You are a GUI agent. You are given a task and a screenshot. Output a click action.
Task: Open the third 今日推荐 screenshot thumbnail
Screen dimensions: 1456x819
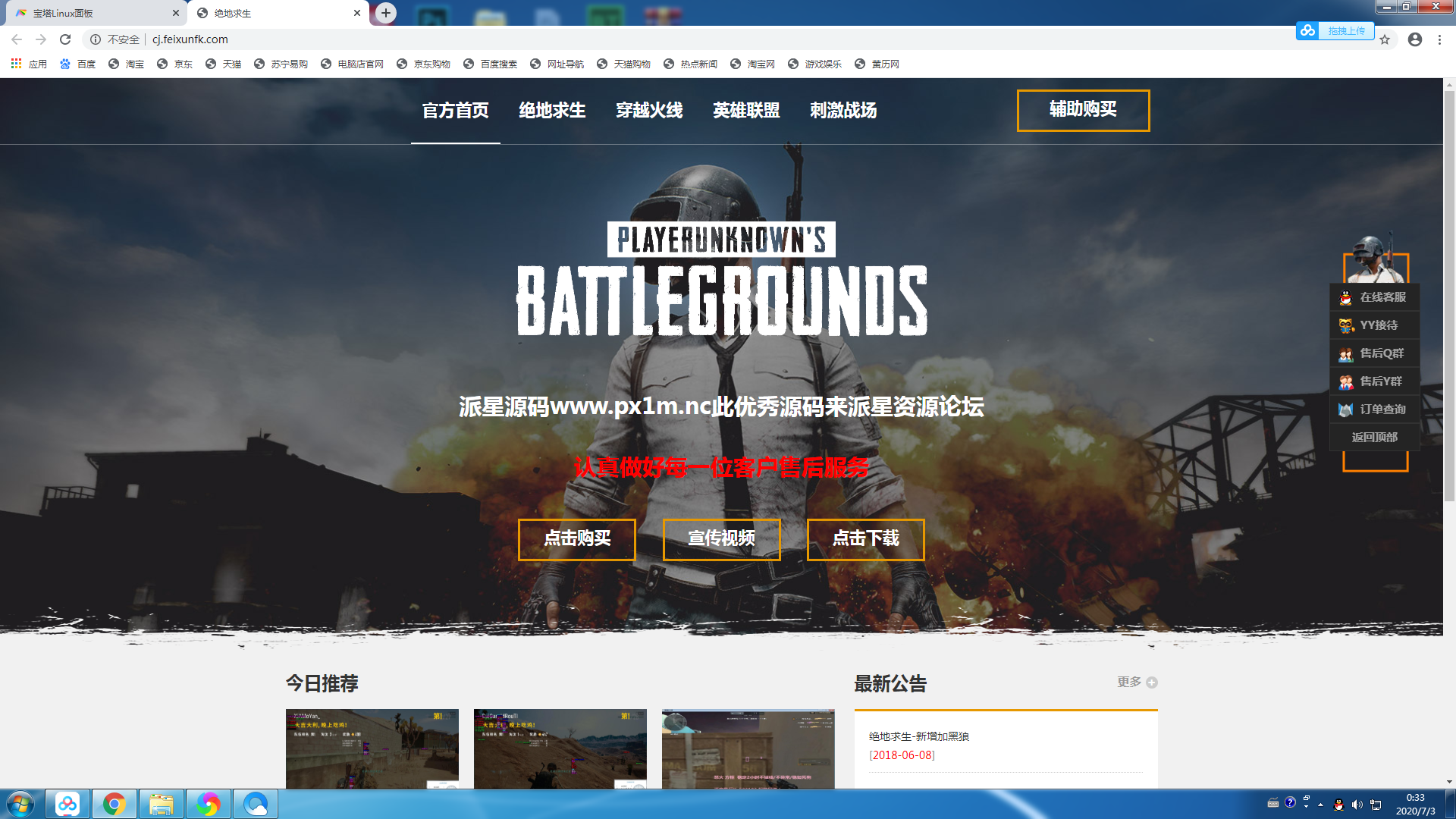[x=748, y=748]
